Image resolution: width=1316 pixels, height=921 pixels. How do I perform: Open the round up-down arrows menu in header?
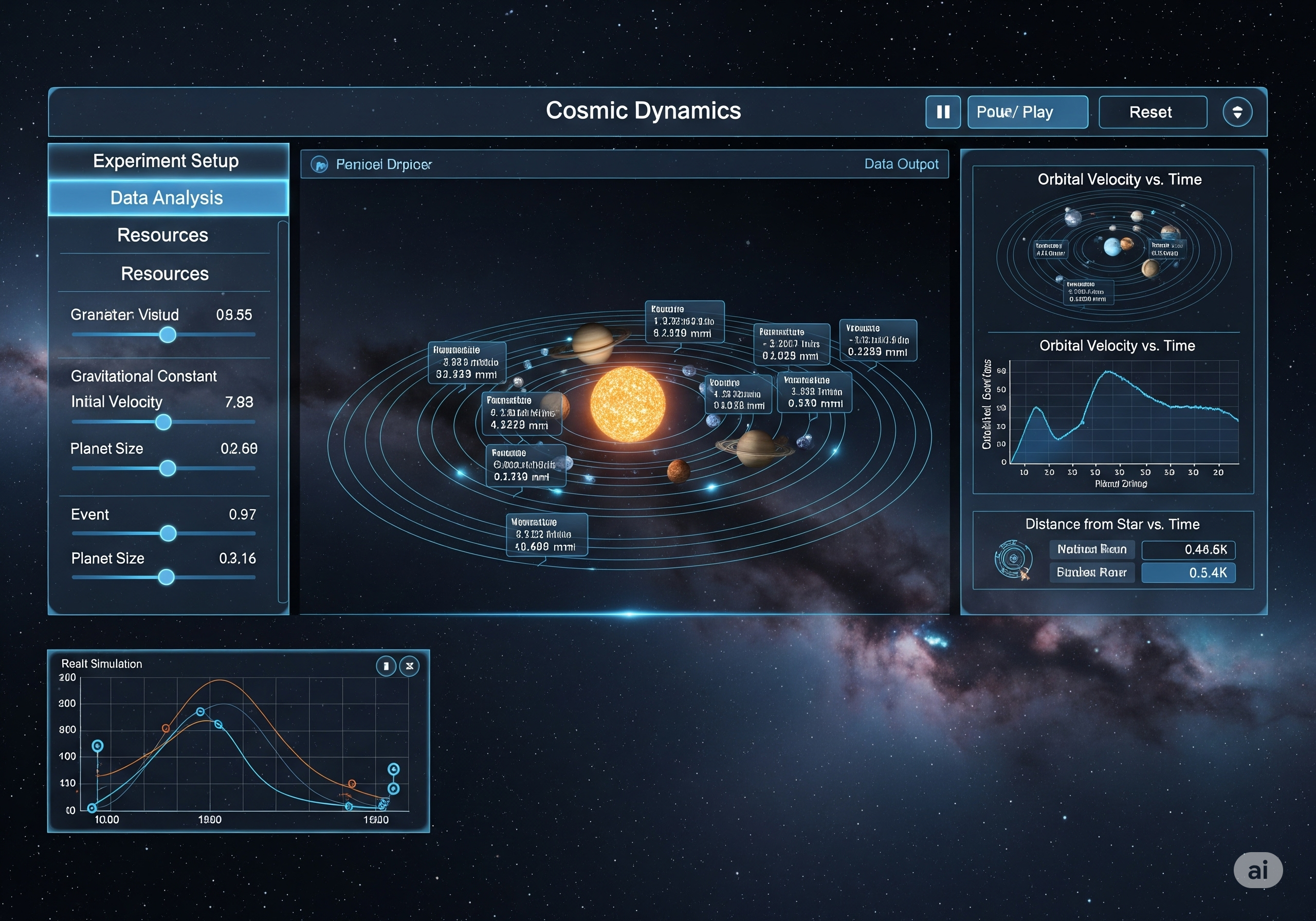point(1237,112)
